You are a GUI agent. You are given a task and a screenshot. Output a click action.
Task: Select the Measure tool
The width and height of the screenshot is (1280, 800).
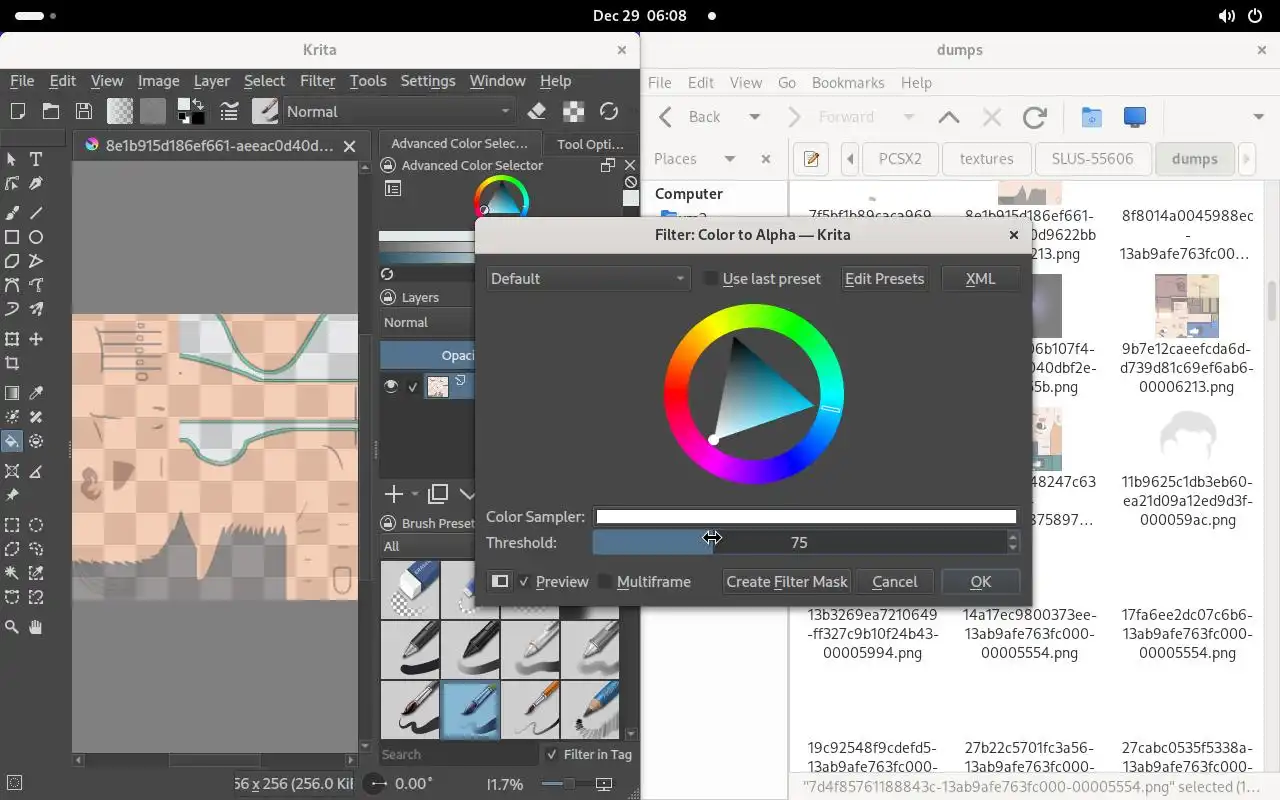coord(36,471)
